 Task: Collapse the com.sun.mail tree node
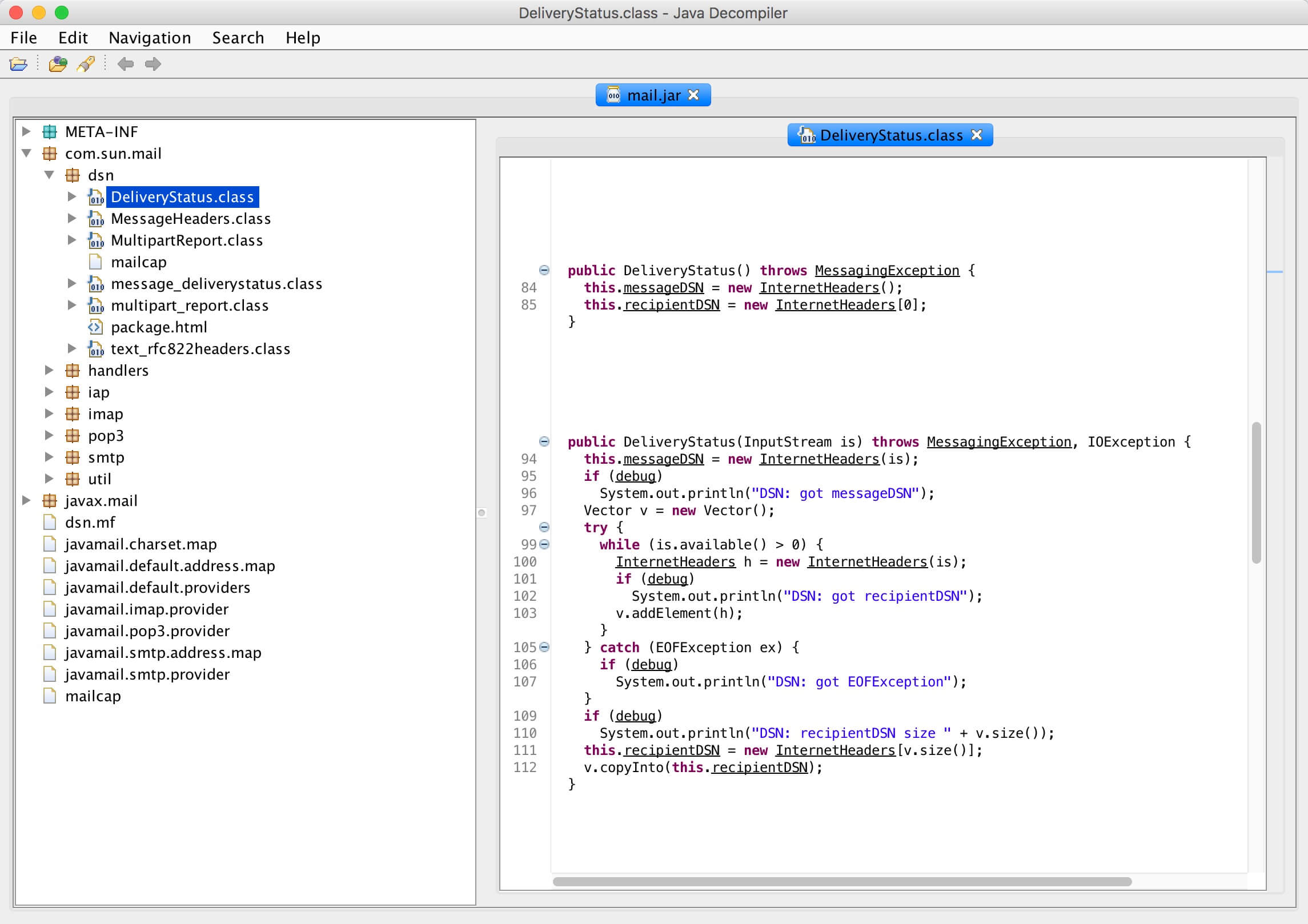click(x=26, y=153)
